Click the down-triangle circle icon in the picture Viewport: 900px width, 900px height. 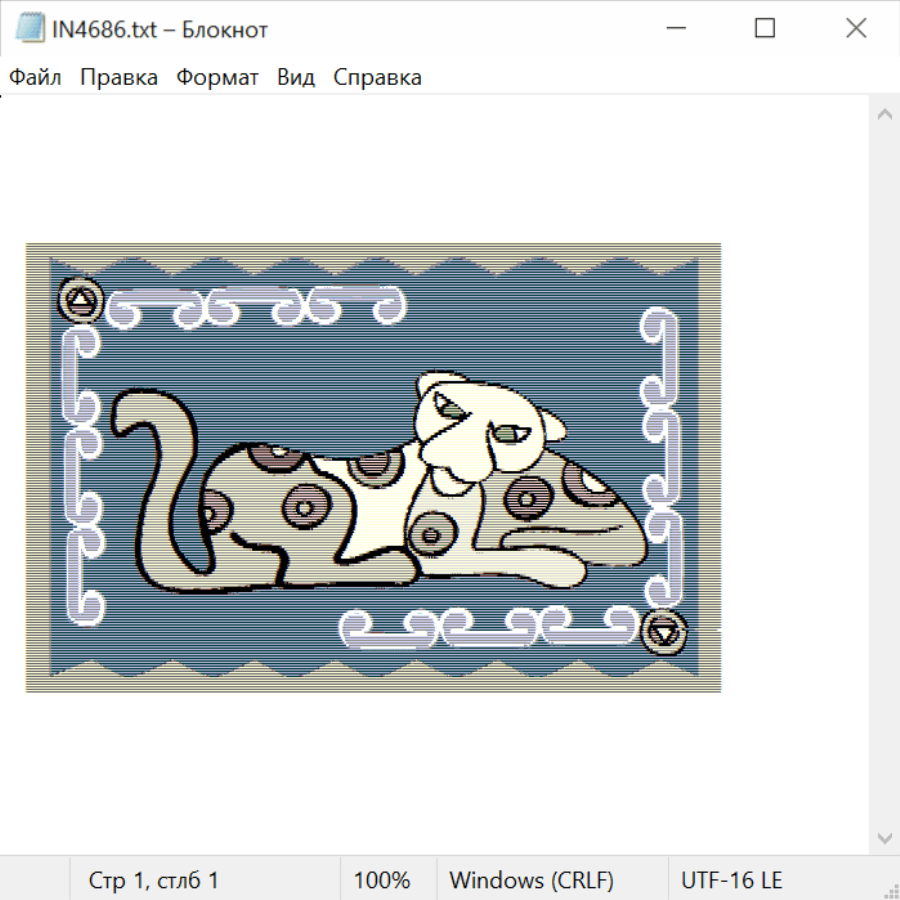coord(664,632)
